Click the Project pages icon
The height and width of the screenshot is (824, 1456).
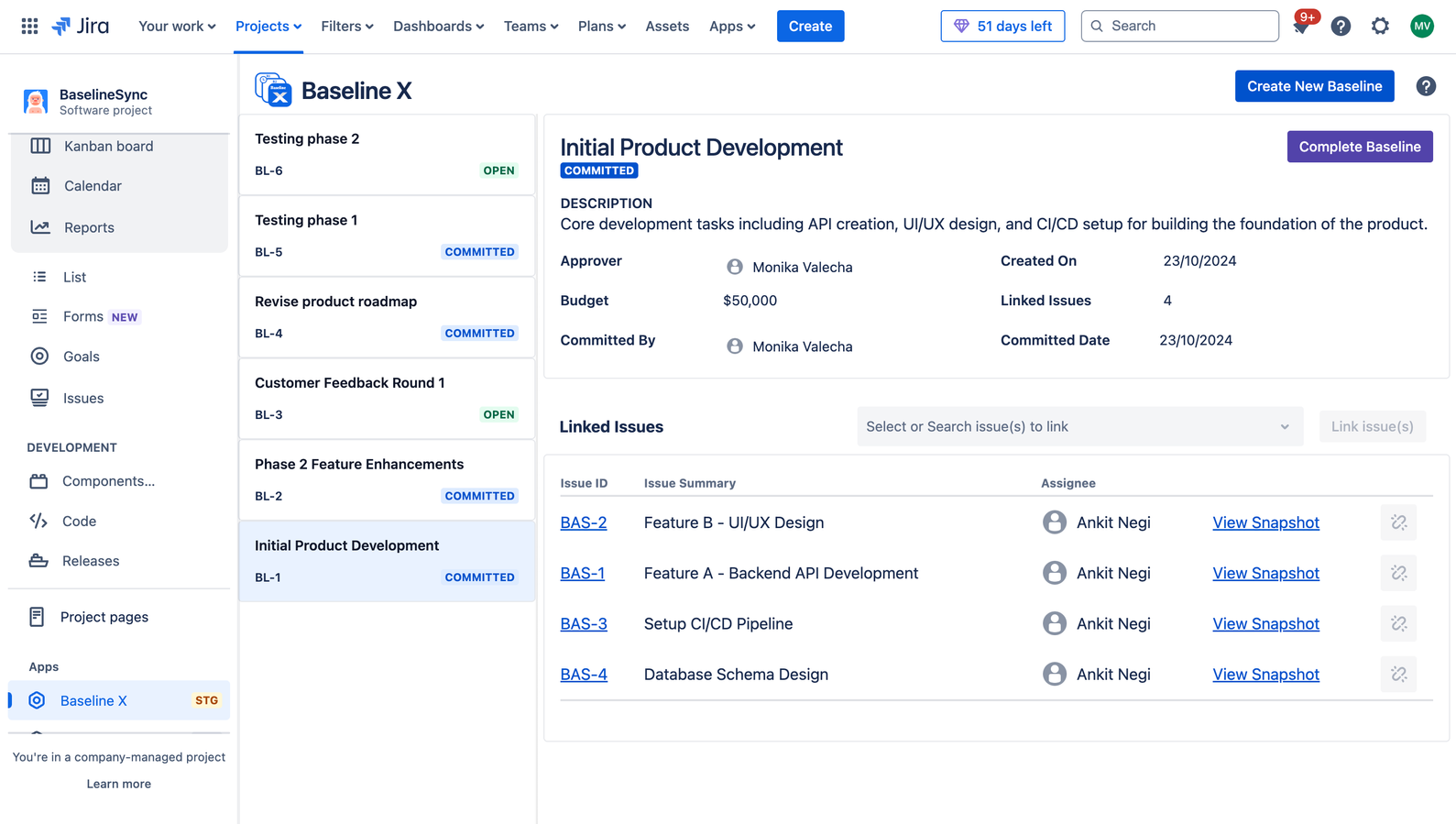37,617
